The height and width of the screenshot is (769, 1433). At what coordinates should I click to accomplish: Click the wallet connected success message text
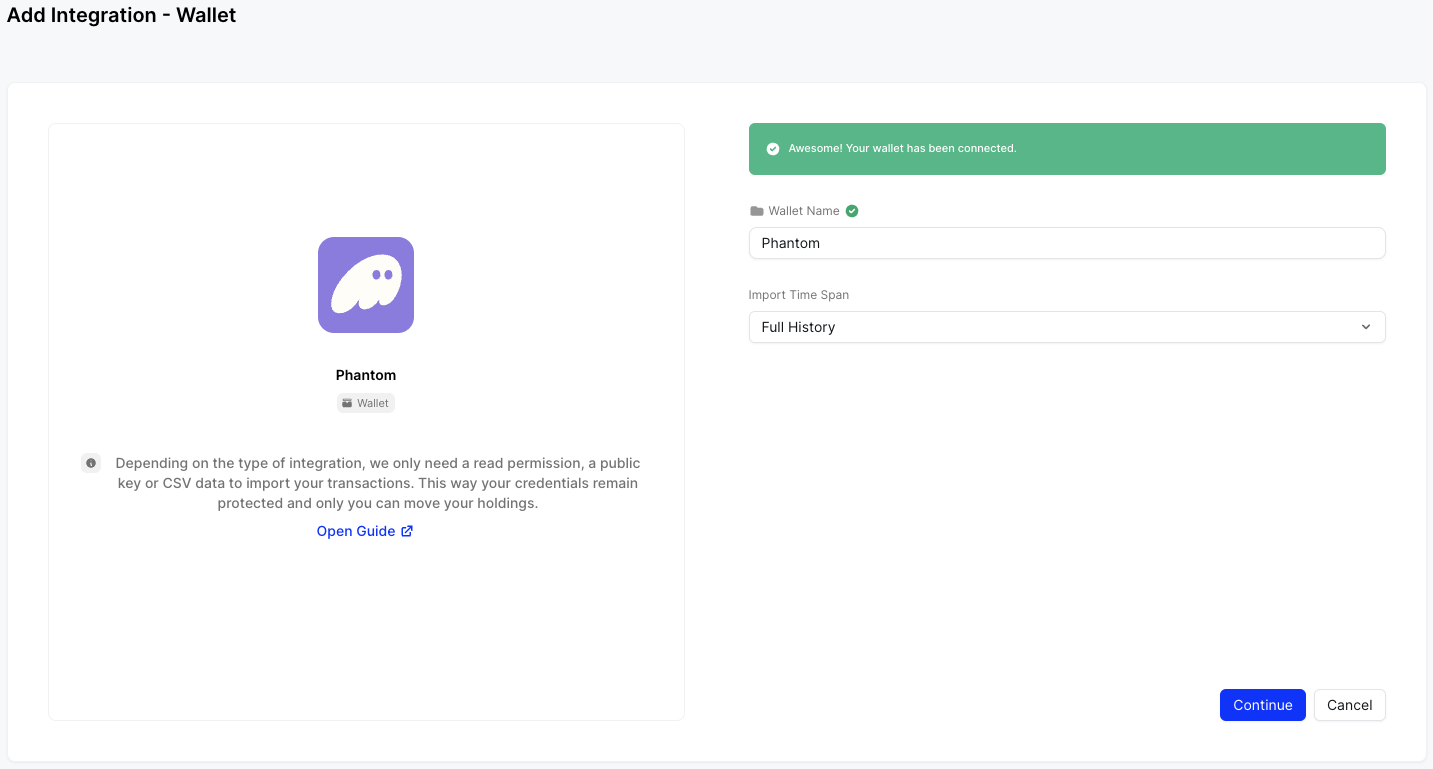tap(902, 149)
